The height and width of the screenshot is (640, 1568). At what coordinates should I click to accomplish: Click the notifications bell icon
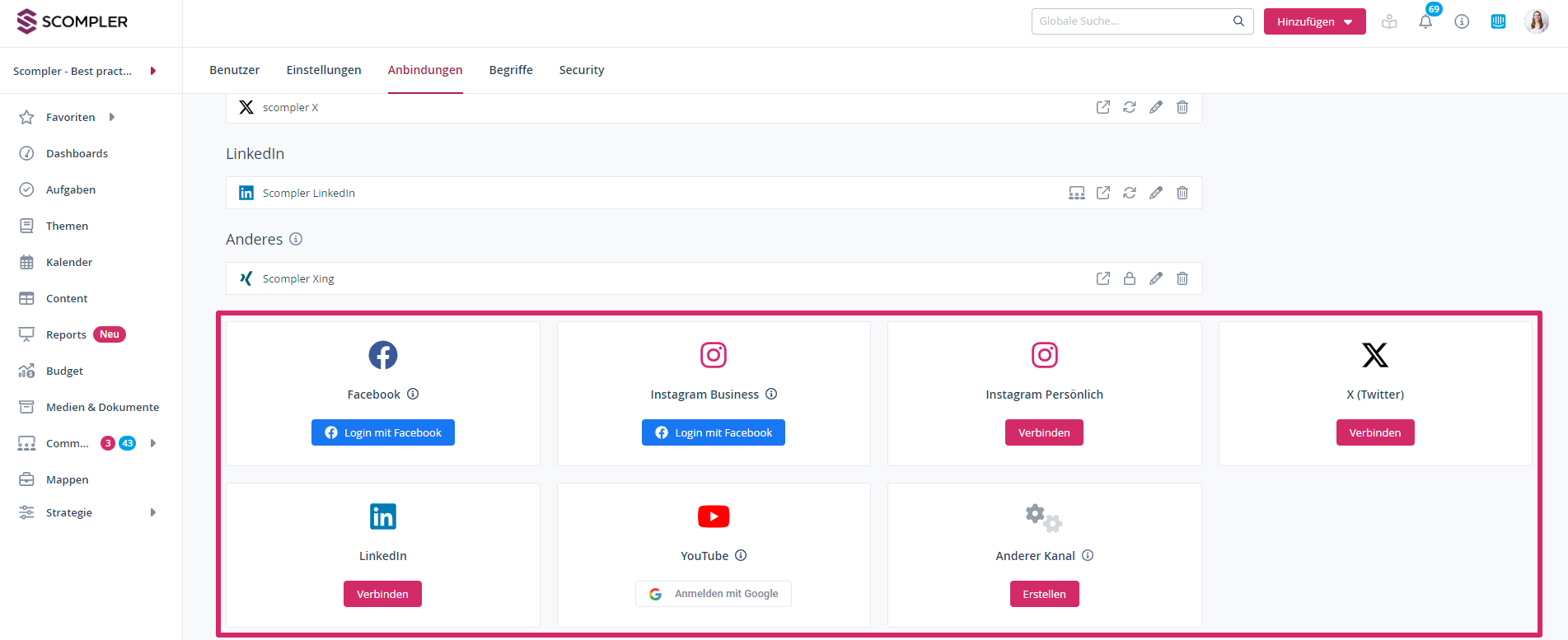pos(1425,22)
